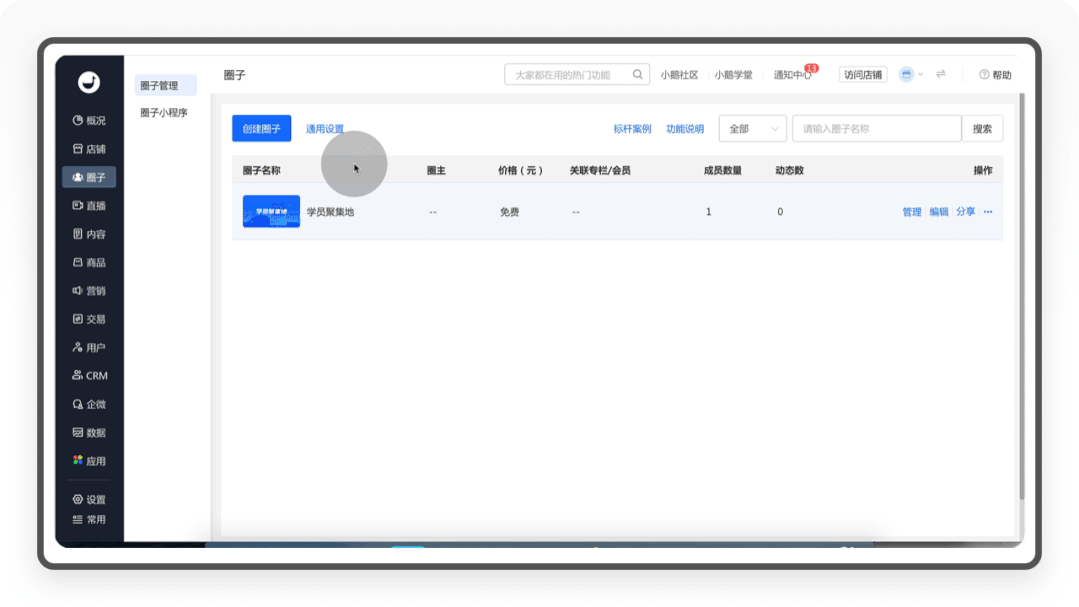Viewport: 1079px width, 607px height.
Task: Click the 创建圈子 button
Action: click(x=261, y=129)
